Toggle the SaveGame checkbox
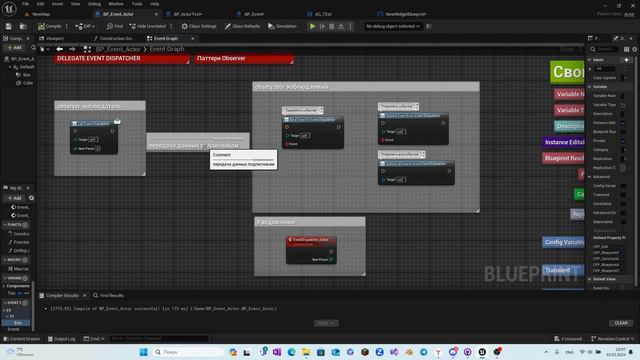Viewport: 640px width, 360px height. 623,204
